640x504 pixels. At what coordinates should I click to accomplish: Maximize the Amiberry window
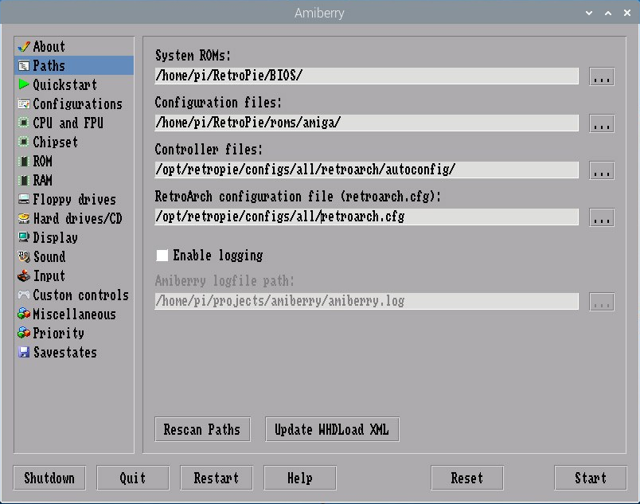[x=608, y=13]
